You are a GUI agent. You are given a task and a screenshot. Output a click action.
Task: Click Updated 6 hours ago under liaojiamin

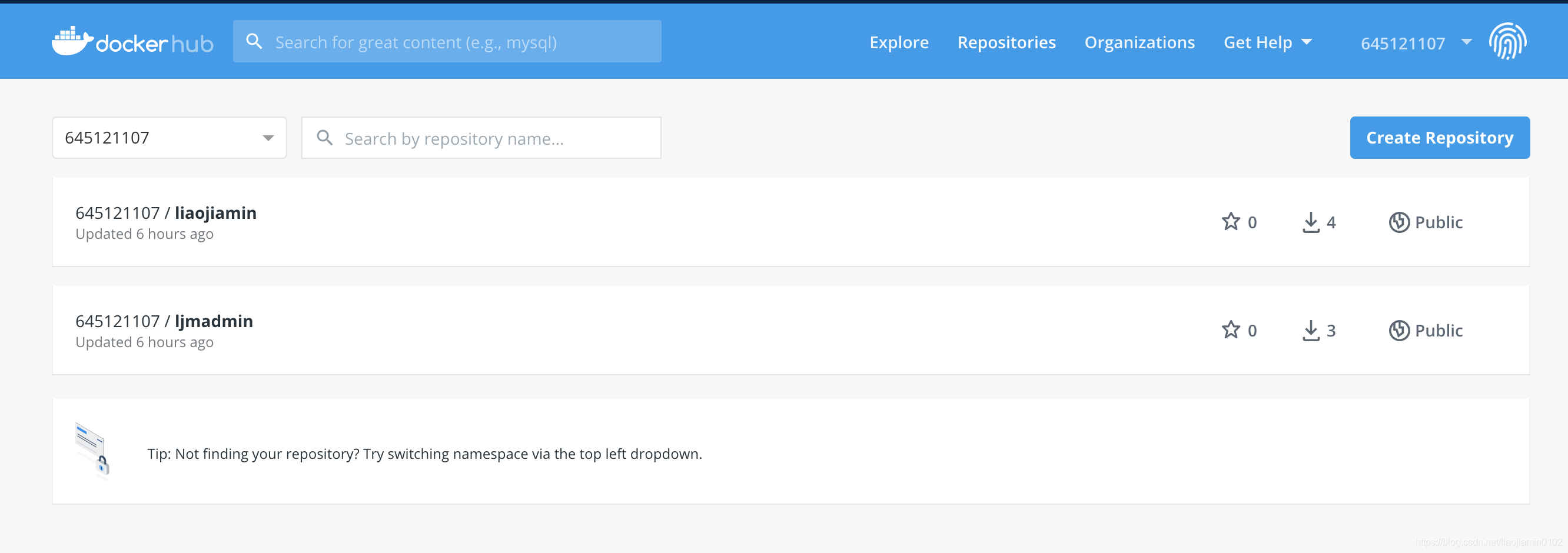click(144, 234)
